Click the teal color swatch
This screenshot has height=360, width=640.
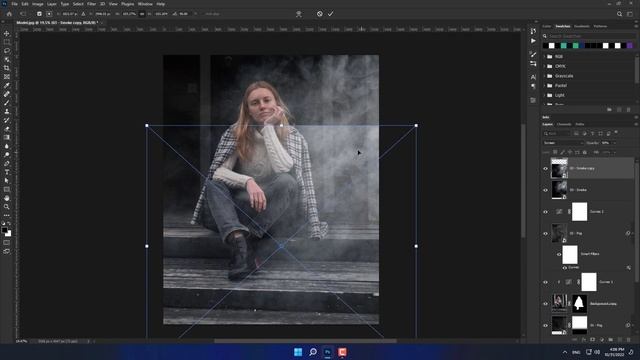coord(564,45)
